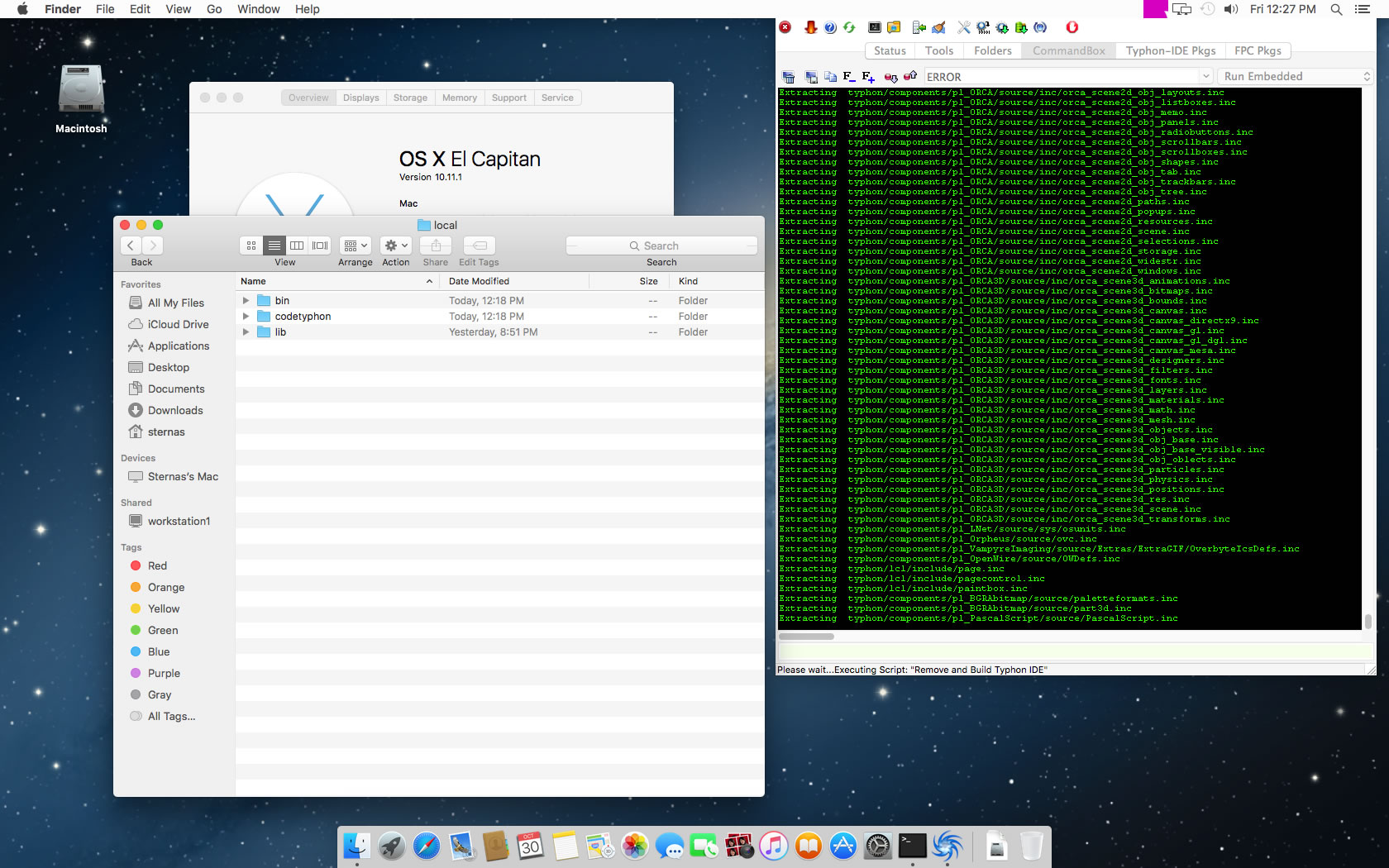Screen dimensions: 1389x868
Task: Click the red ball down-arrow icon
Action: pyautogui.click(x=890, y=77)
